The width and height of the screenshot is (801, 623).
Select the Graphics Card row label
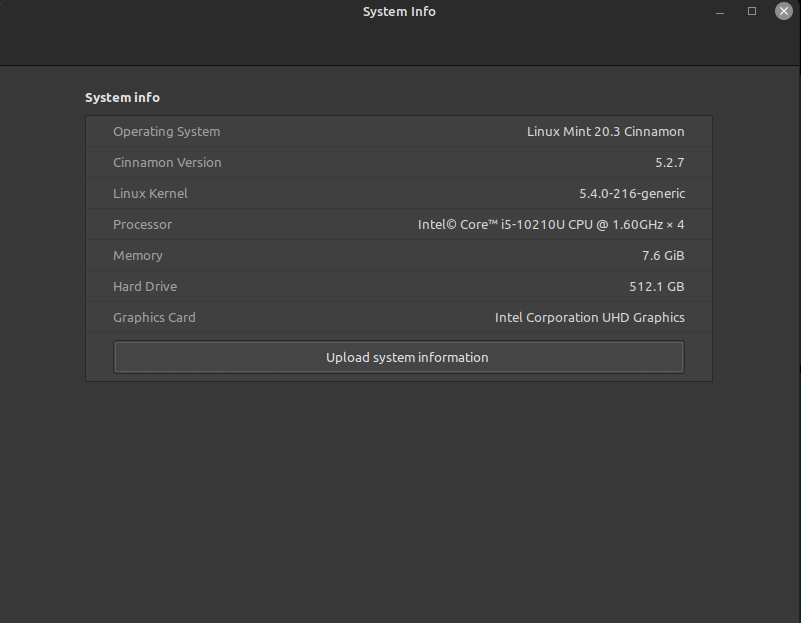tap(154, 317)
